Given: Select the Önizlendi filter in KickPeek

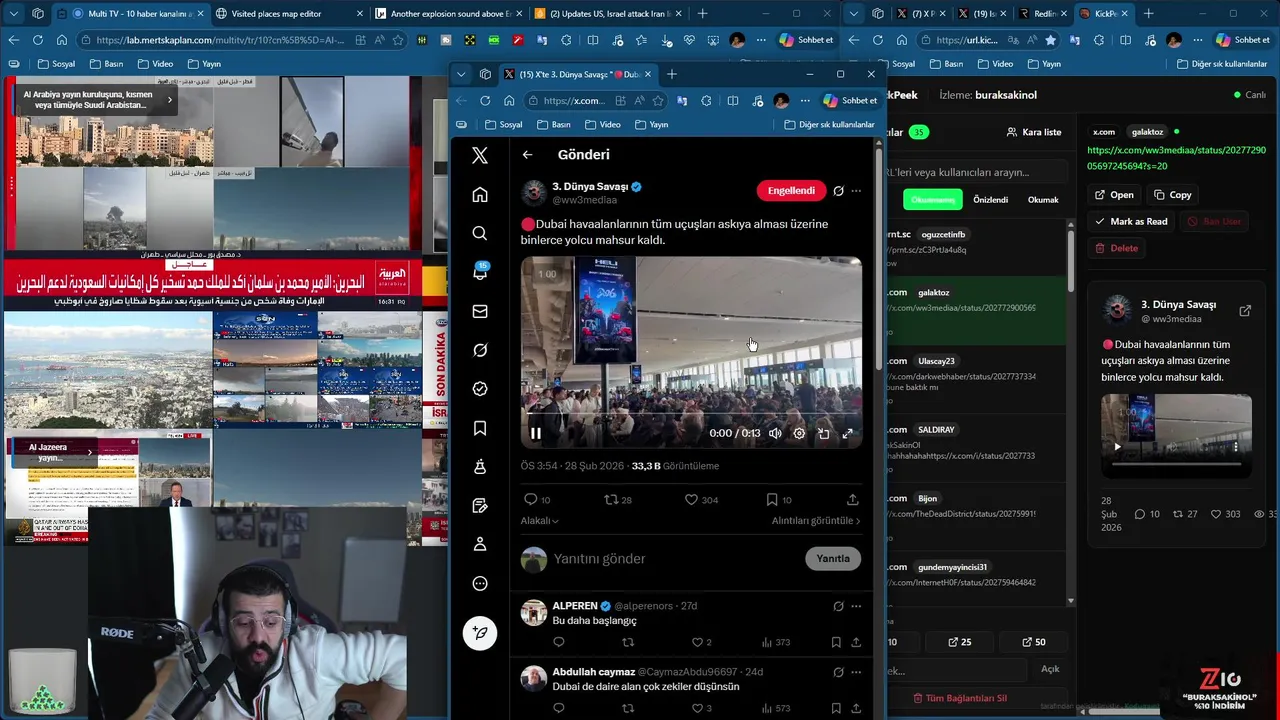Looking at the screenshot, I should (x=990, y=199).
